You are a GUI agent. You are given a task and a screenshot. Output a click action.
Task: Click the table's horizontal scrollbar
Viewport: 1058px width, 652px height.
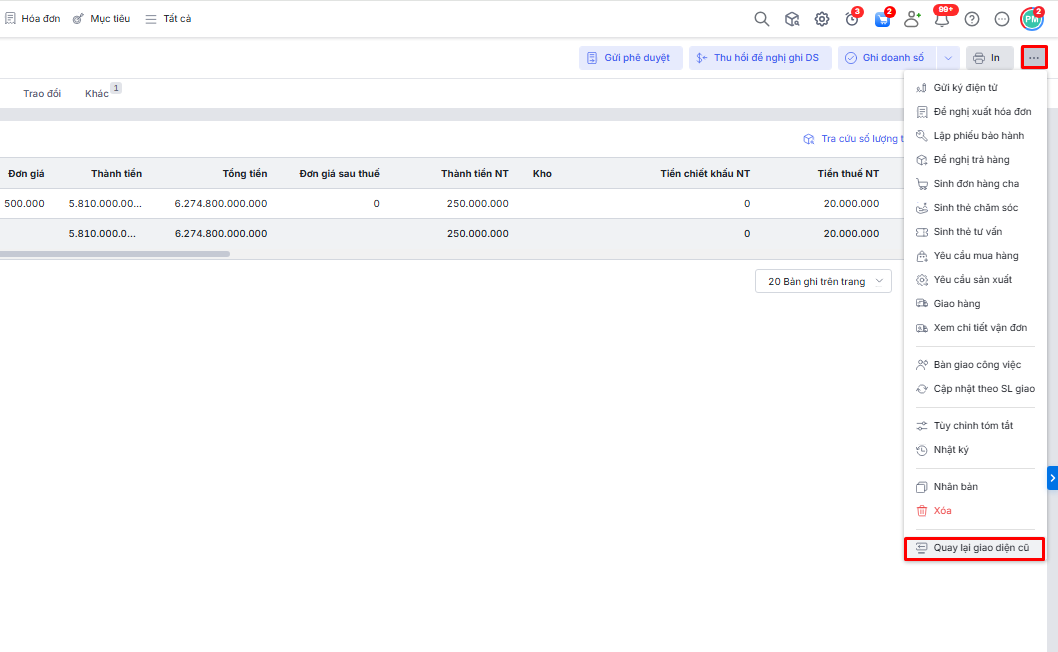(x=115, y=254)
